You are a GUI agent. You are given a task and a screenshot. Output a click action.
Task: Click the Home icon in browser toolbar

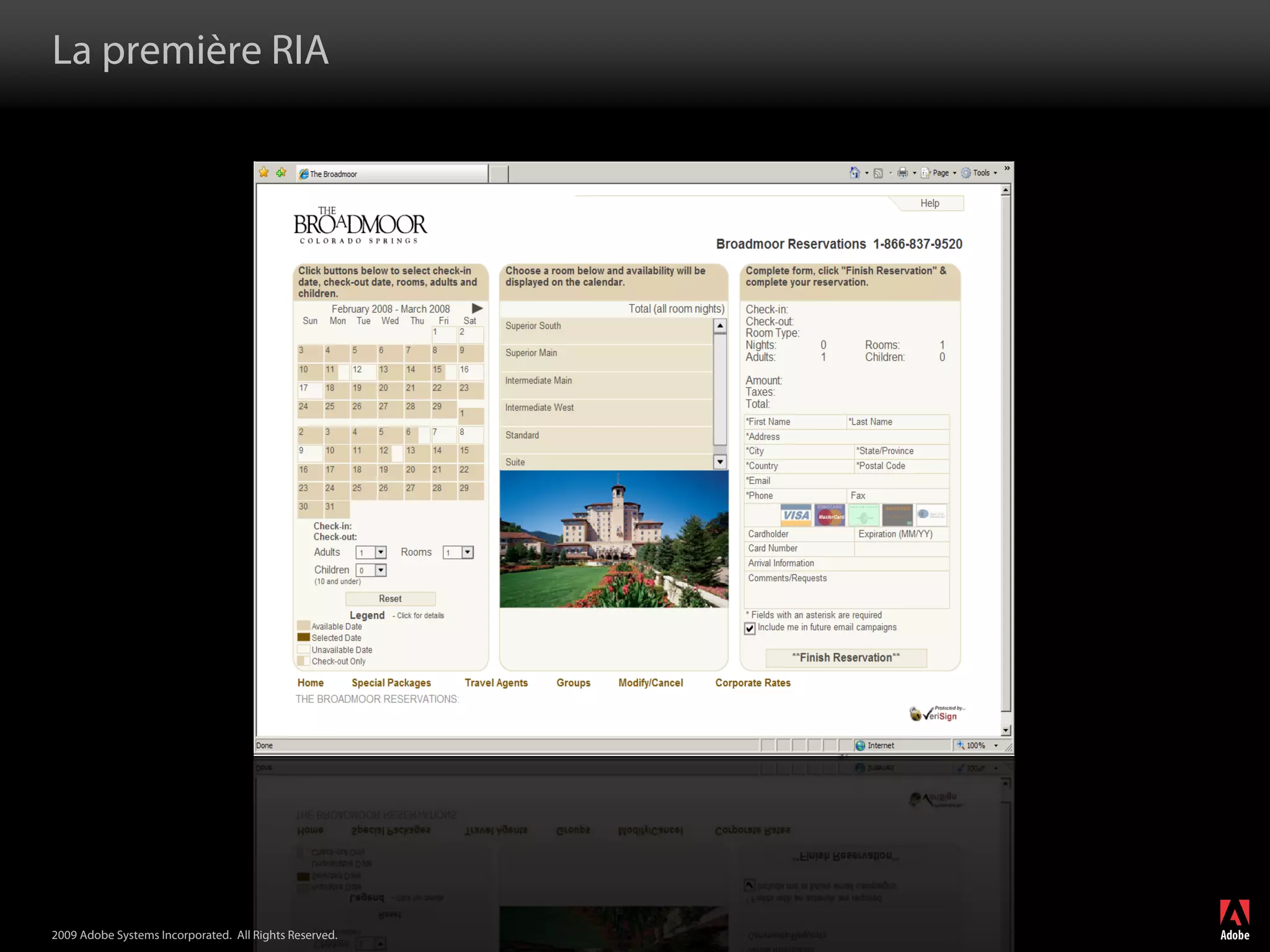click(855, 173)
